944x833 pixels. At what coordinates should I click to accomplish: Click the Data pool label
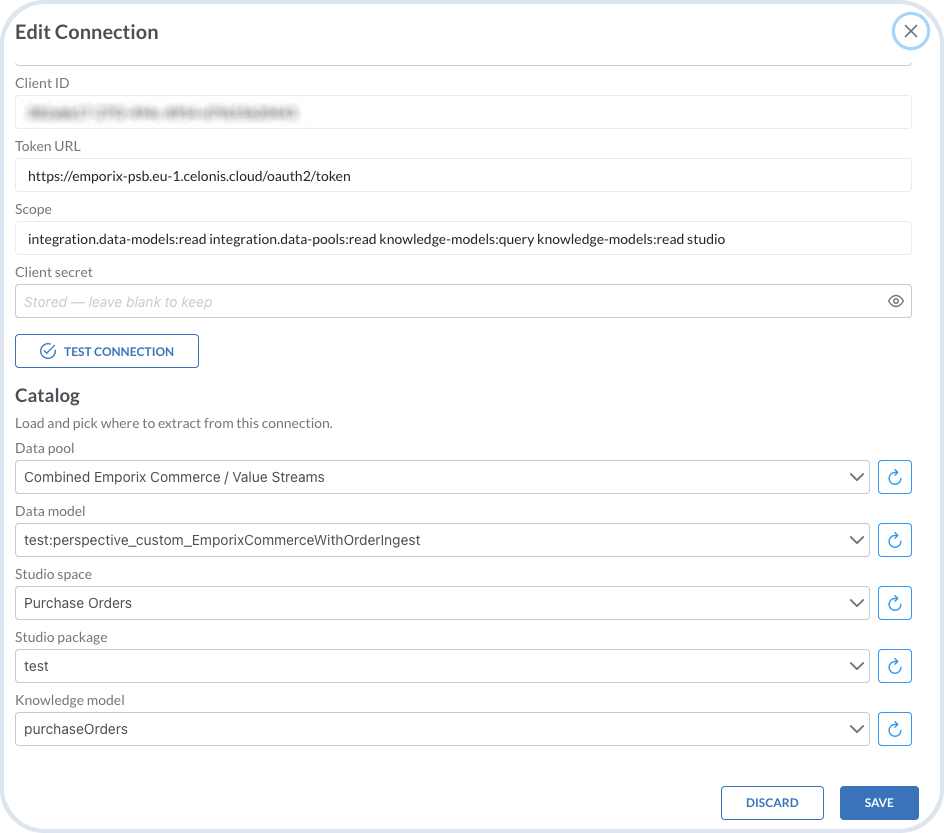pos(45,448)
